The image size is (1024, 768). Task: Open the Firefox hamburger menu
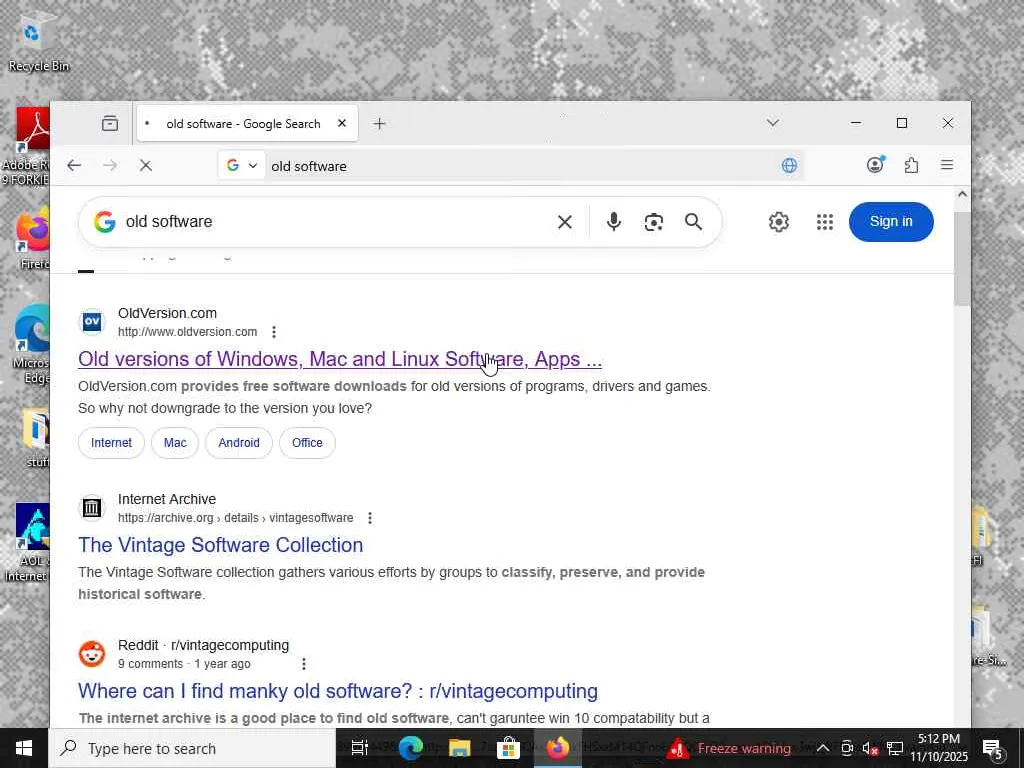[947, 165]
